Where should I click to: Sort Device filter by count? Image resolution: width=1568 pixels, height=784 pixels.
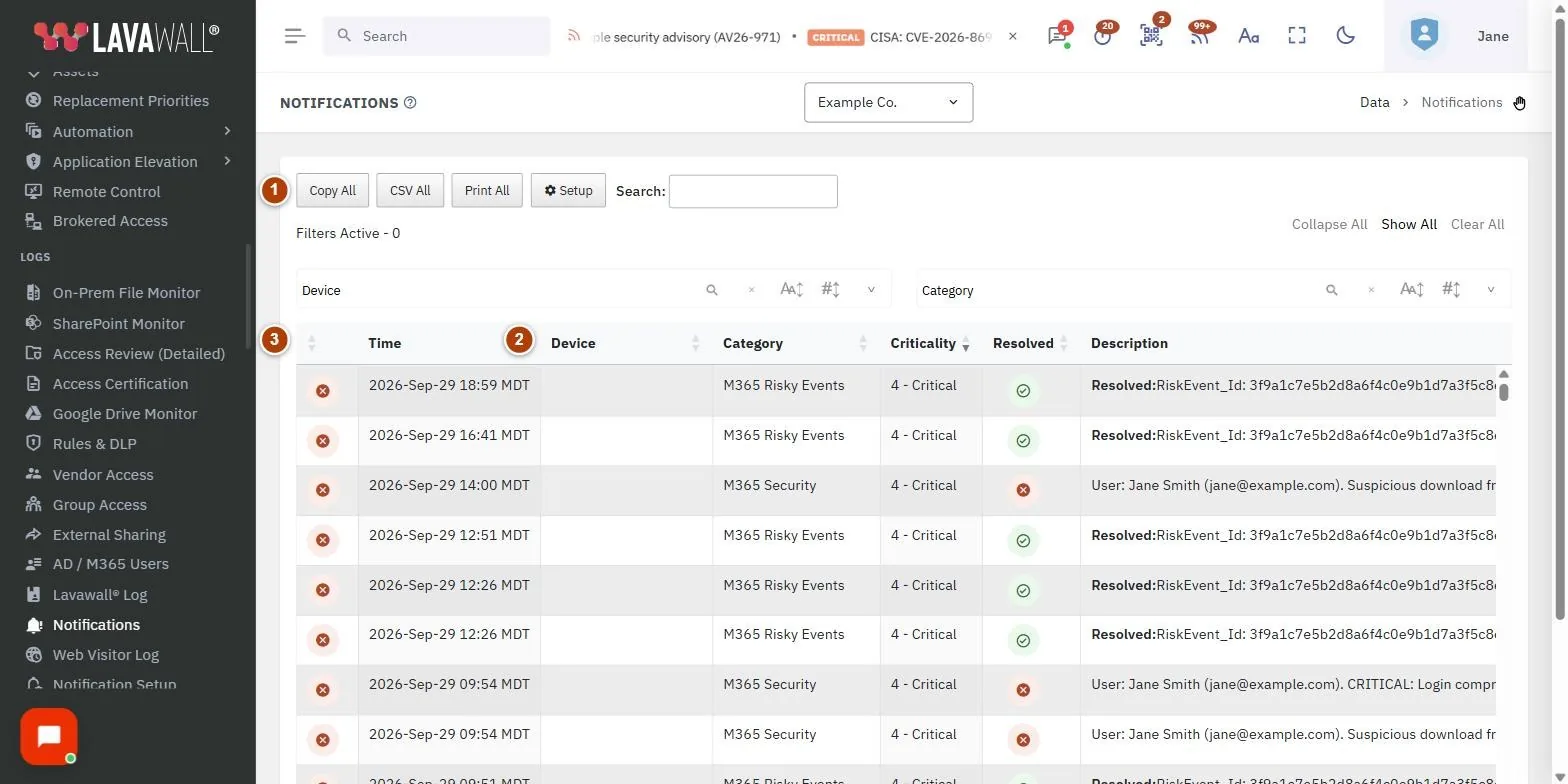[x=831, y=290]
